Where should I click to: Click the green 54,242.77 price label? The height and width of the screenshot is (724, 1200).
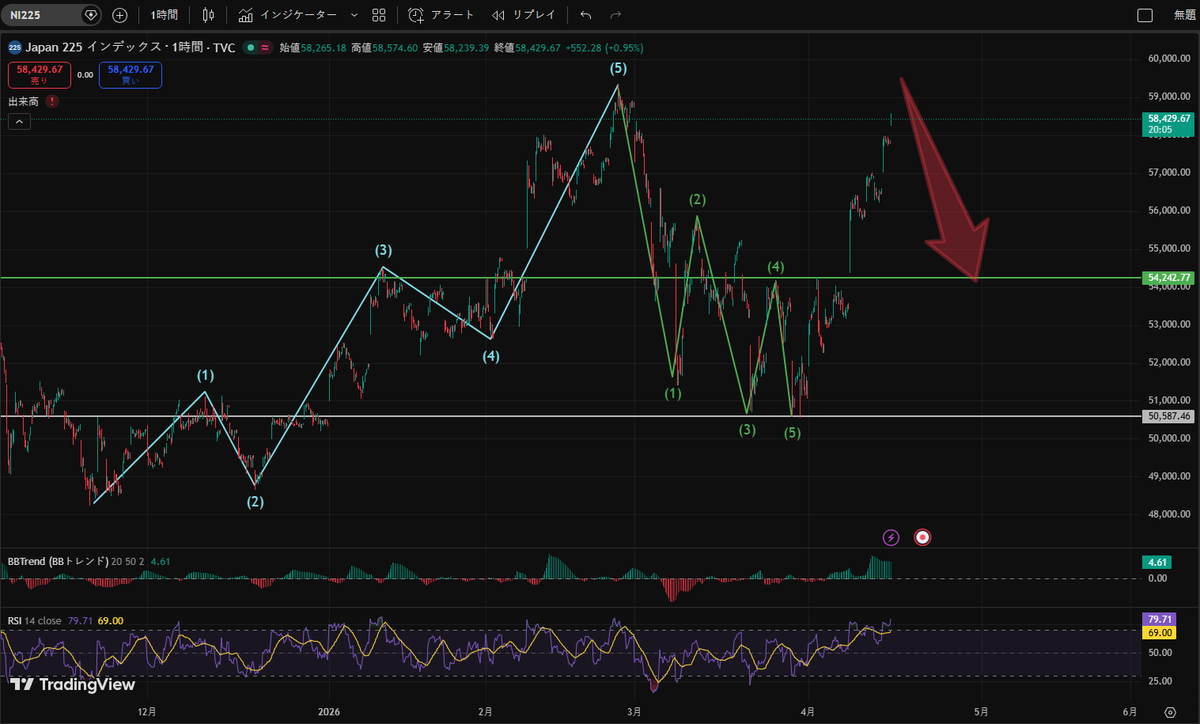click(1167, 277)
